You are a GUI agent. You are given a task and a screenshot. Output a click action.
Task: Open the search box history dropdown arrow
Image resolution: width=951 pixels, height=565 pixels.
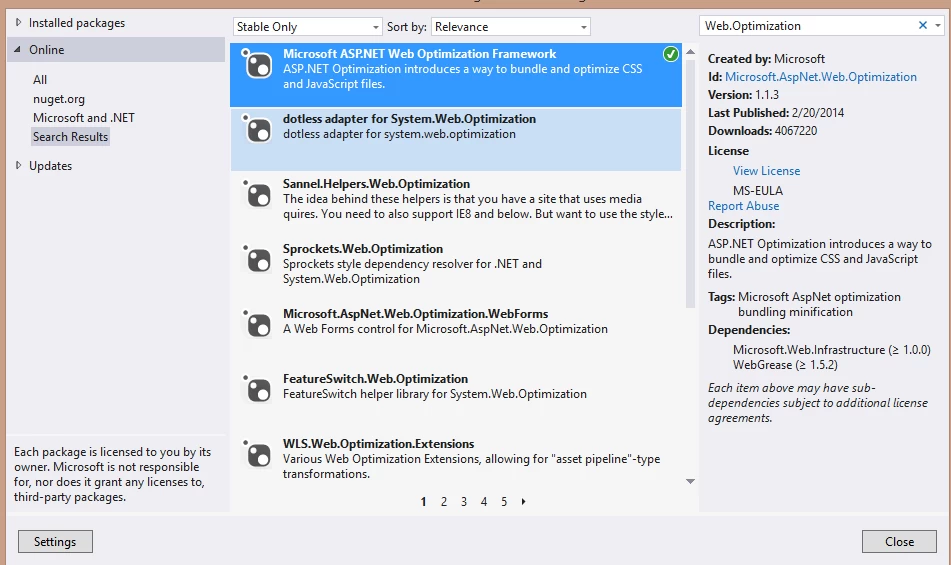[938, 25]
